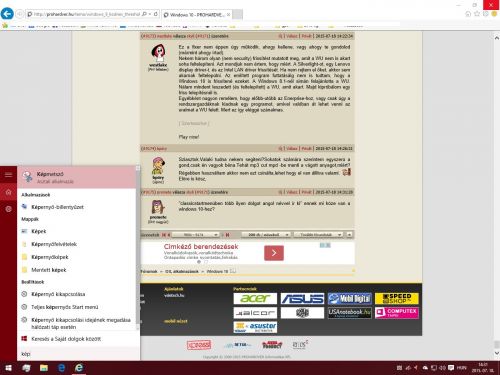Click the USAnotebook.hu partner logo
500x375 pixels.
click(350, 313)
